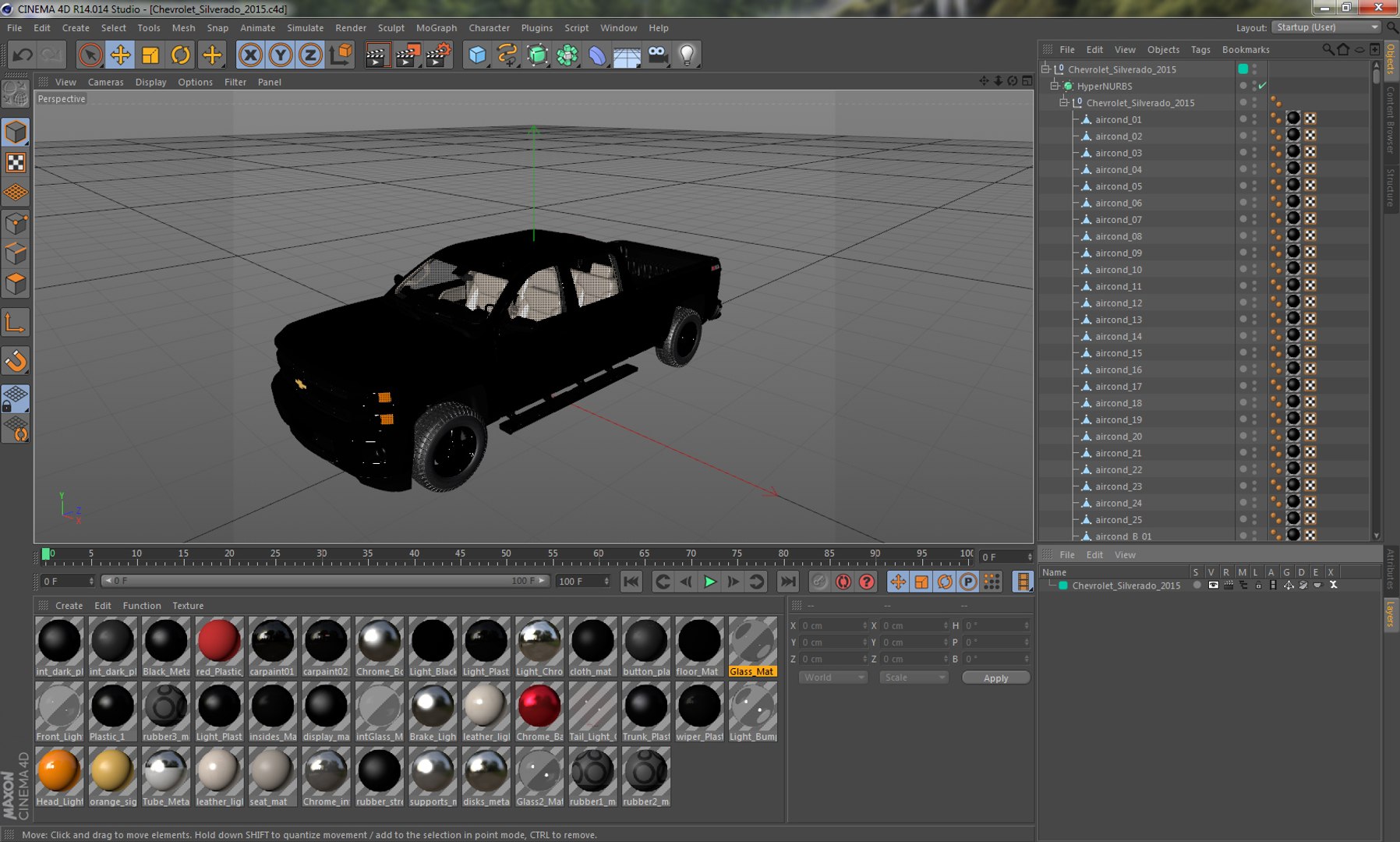Image resolution: width=1400 pixels, height=842 pixels.
Task: Click the Enable Axis L-shaped icon
Action: [16, 323]
